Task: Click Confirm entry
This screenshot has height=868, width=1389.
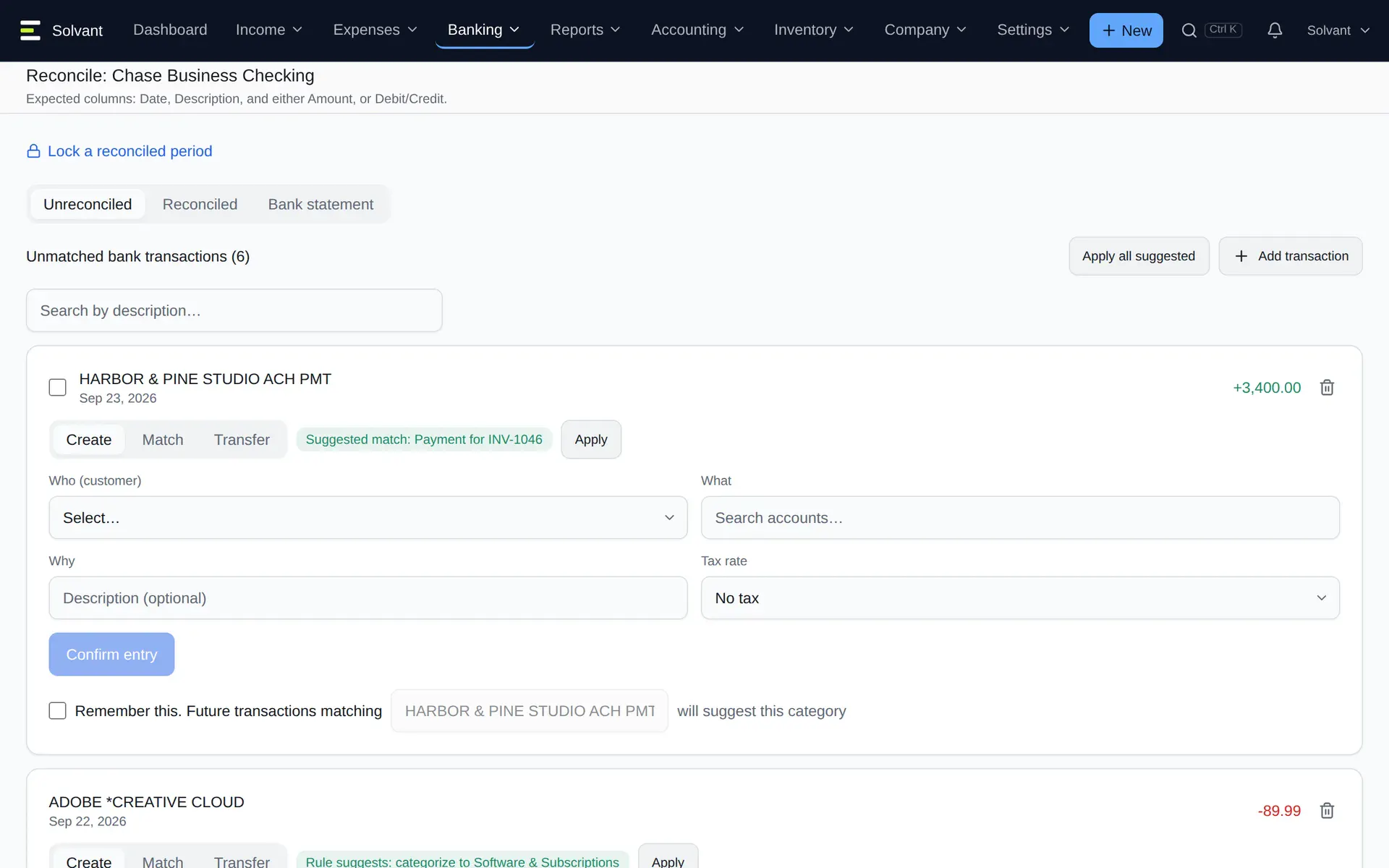Action: 111,655
